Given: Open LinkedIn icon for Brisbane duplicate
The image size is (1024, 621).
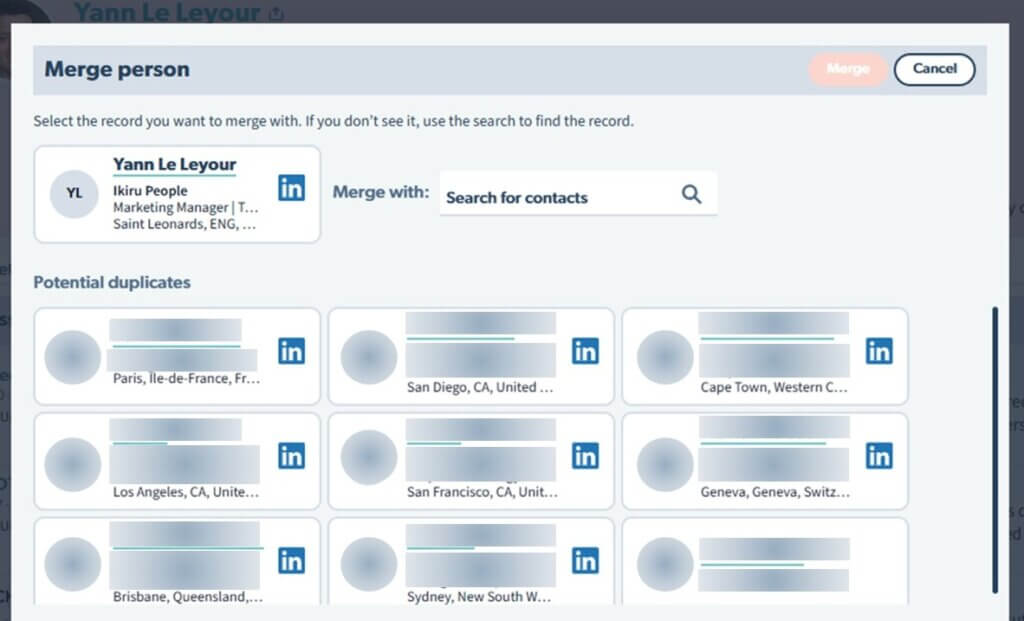Looking at the screenshot, I should point(291,560).
